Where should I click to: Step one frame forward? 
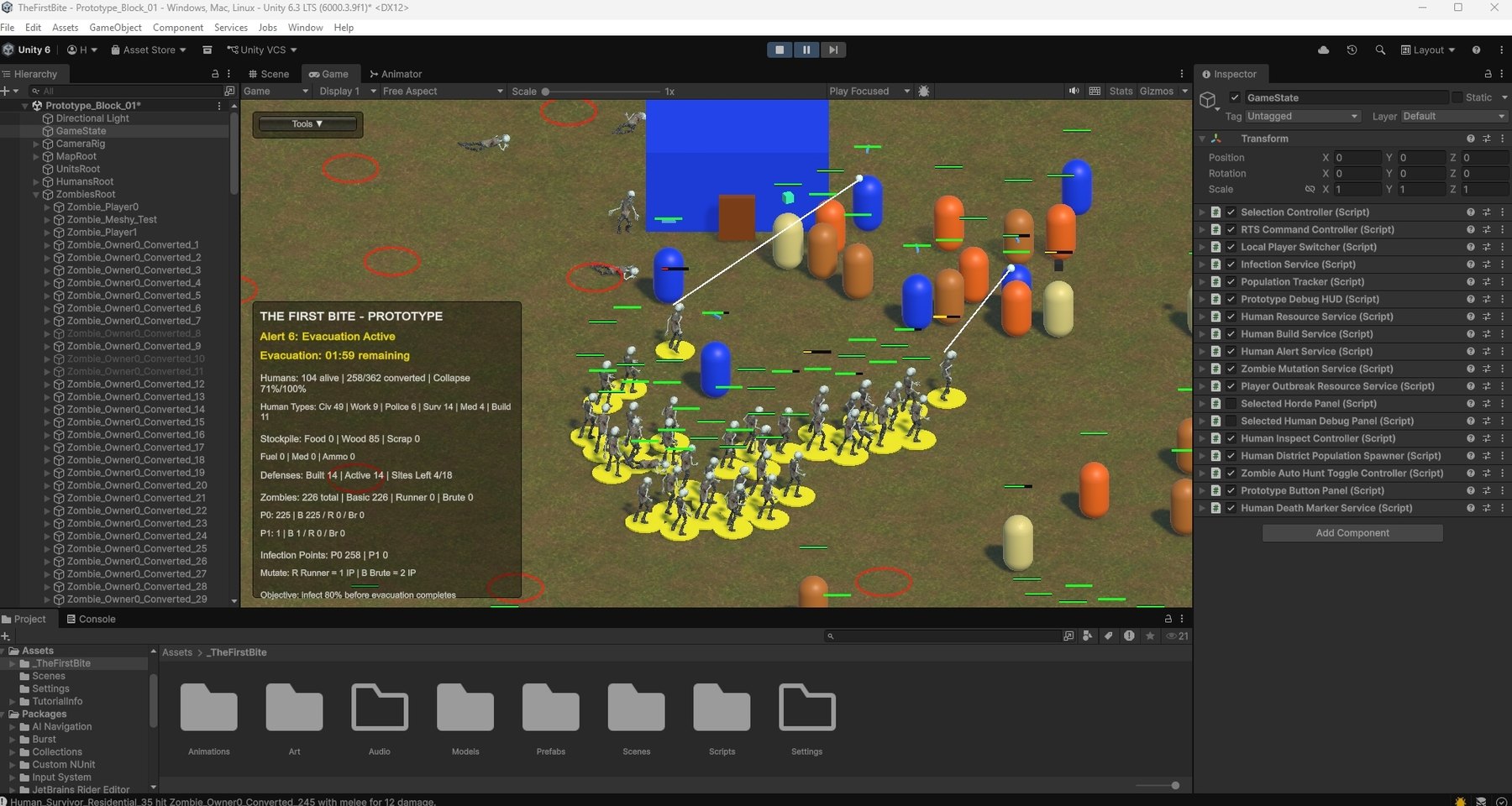[x=832, y=50]
